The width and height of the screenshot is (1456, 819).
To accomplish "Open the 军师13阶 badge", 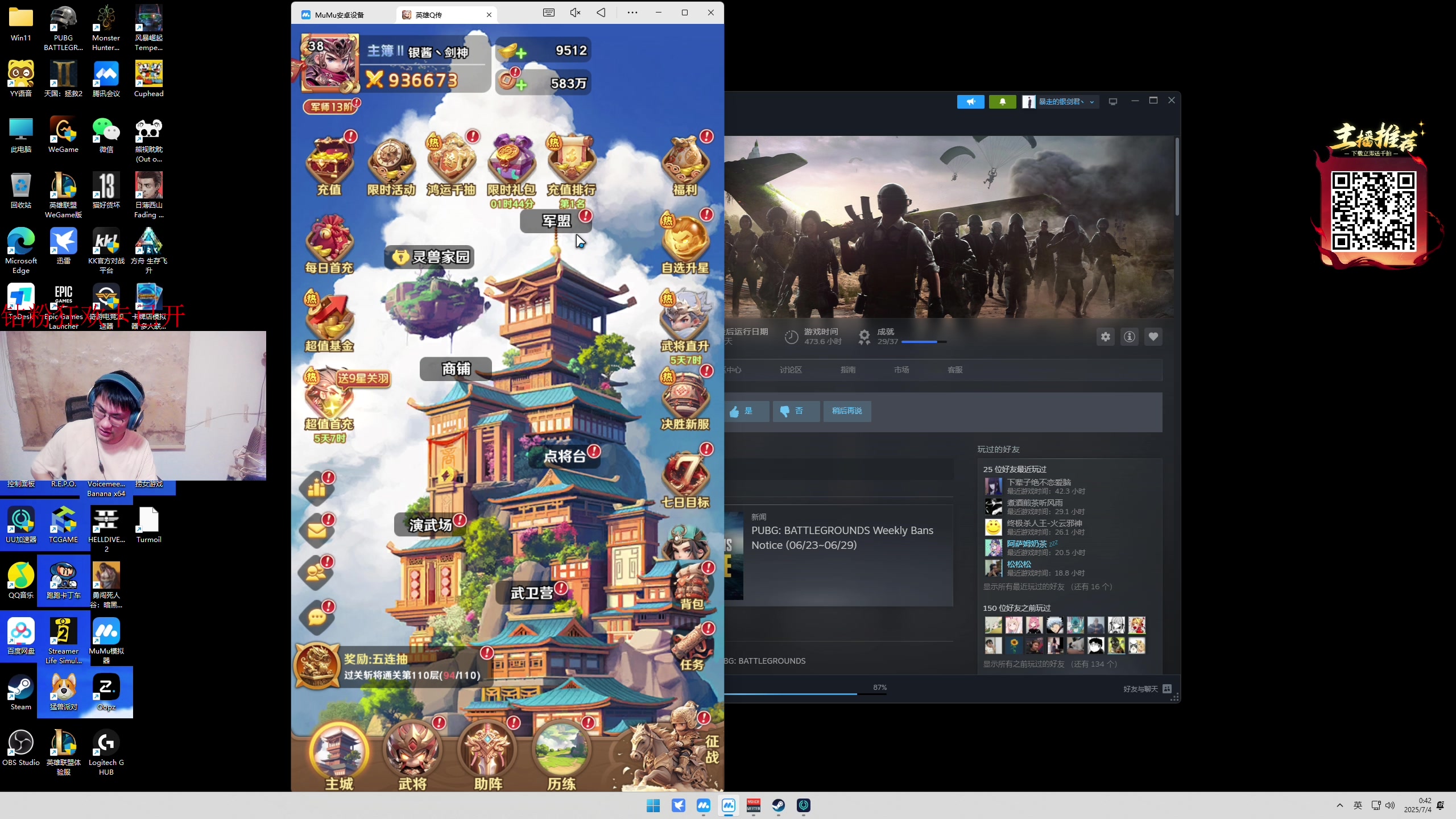I will coord(332,106).
